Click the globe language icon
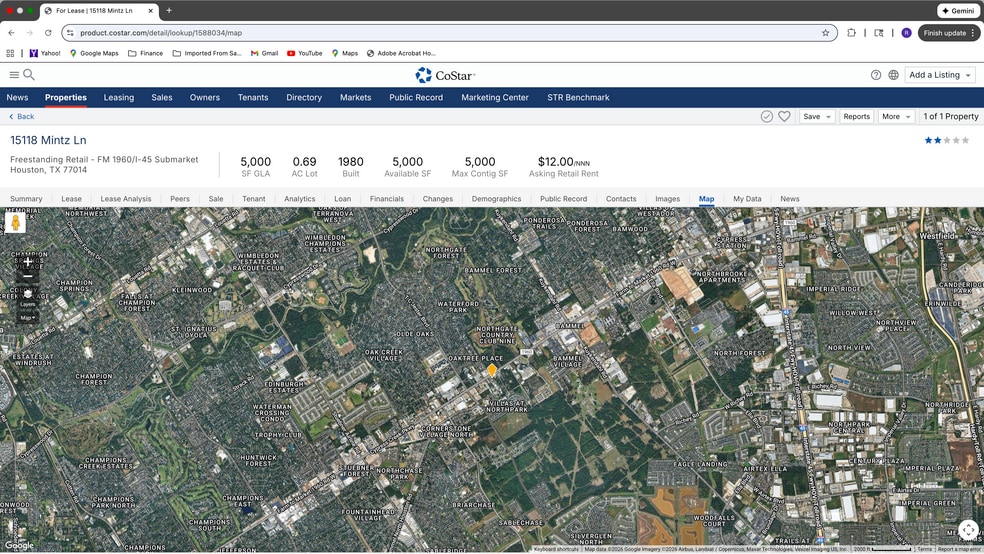Viewport: 984px width, 554px height. click(893, 75)
